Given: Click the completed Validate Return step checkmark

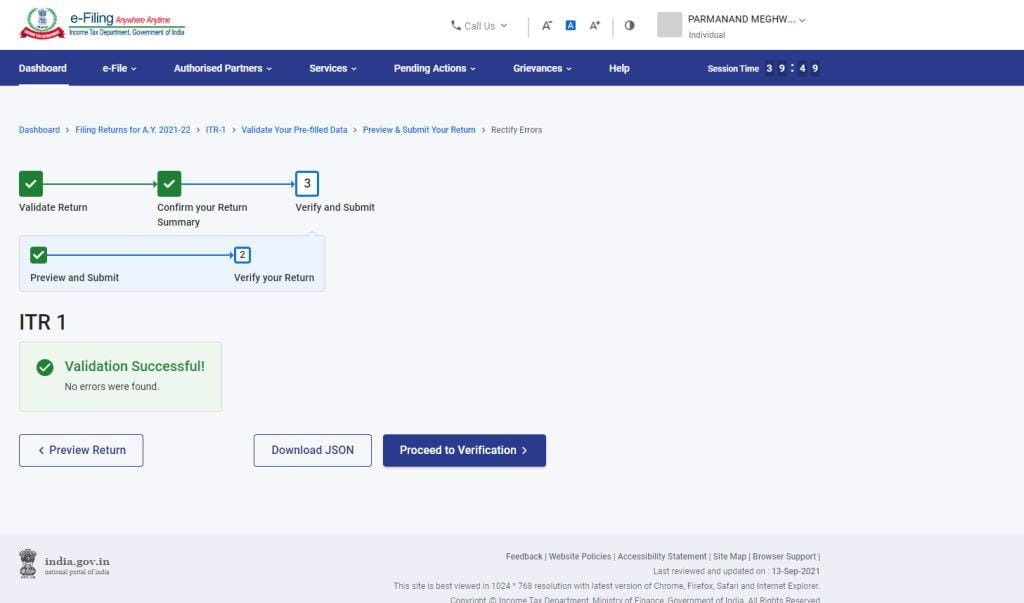Looking at the screenshot, I should 31,183.
